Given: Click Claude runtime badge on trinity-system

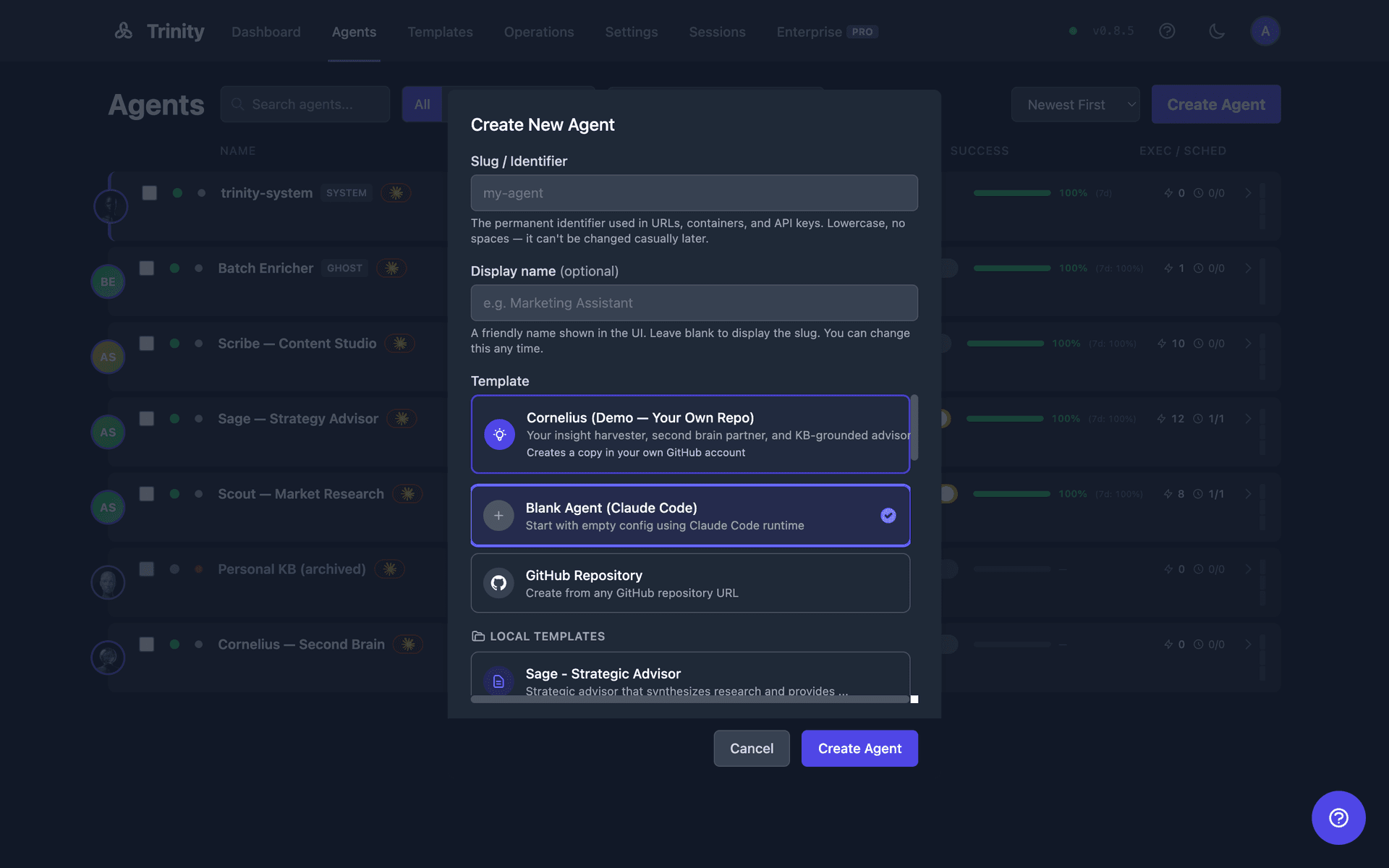Looking at the screenshot, I should tap(396, 193).
